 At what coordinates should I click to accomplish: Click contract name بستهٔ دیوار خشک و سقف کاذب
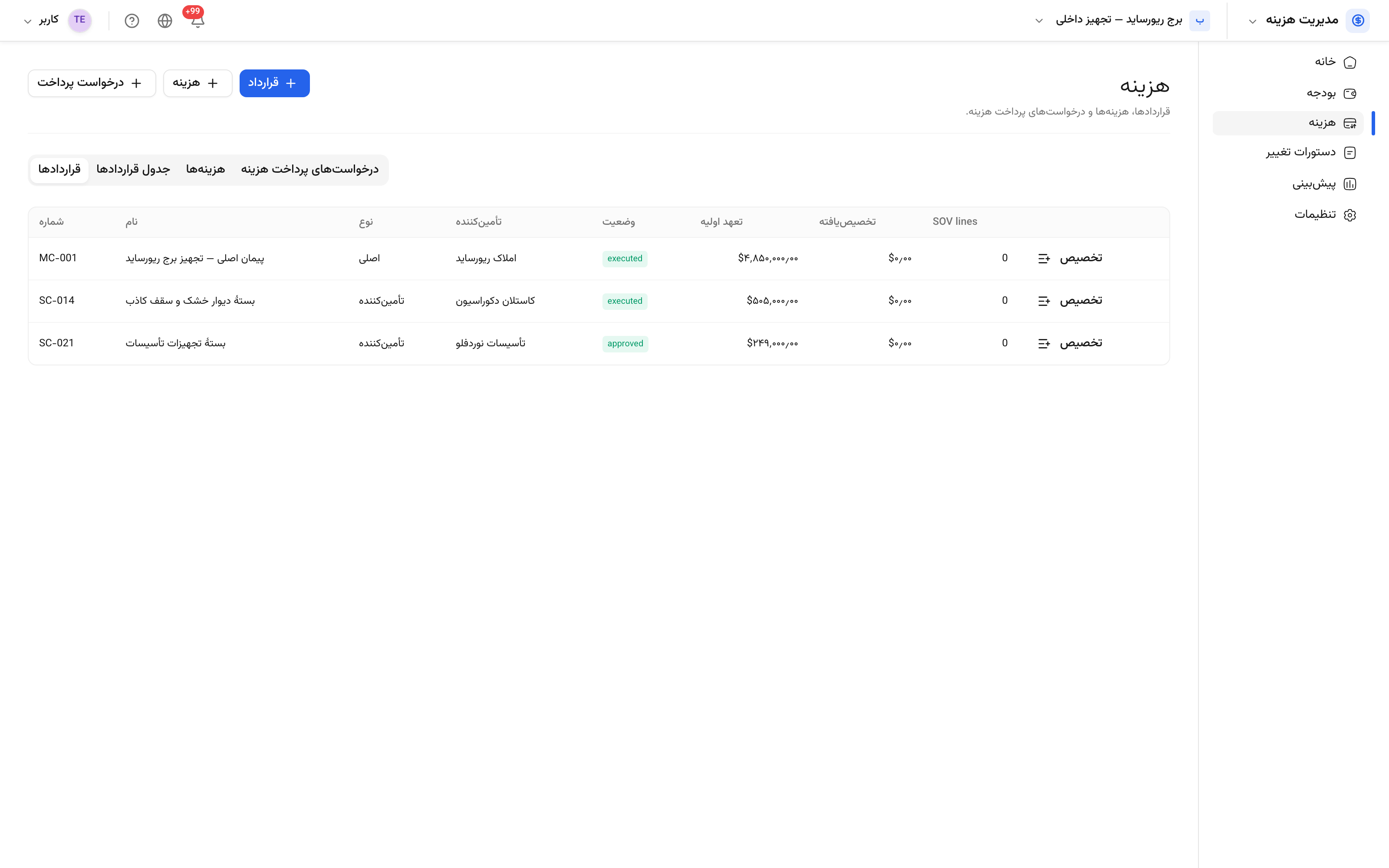(190, 301)
